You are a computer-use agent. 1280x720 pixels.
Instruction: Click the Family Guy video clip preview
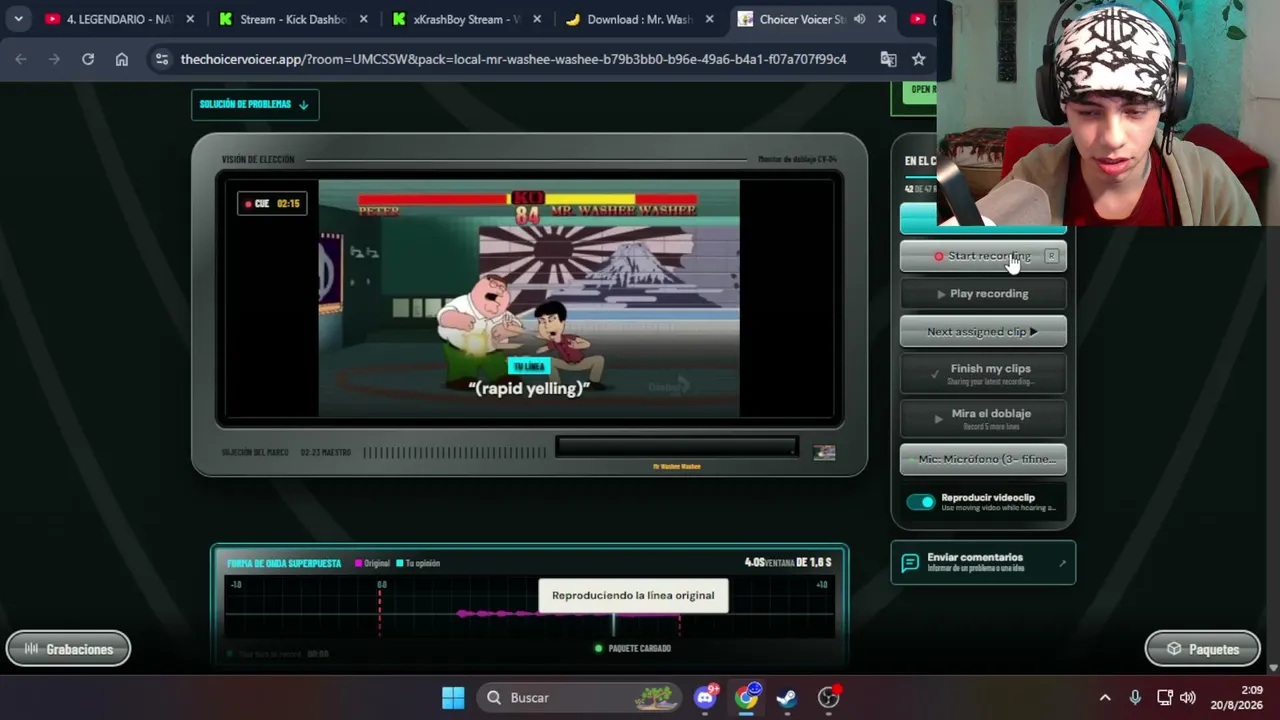click(x=529, y=298)
